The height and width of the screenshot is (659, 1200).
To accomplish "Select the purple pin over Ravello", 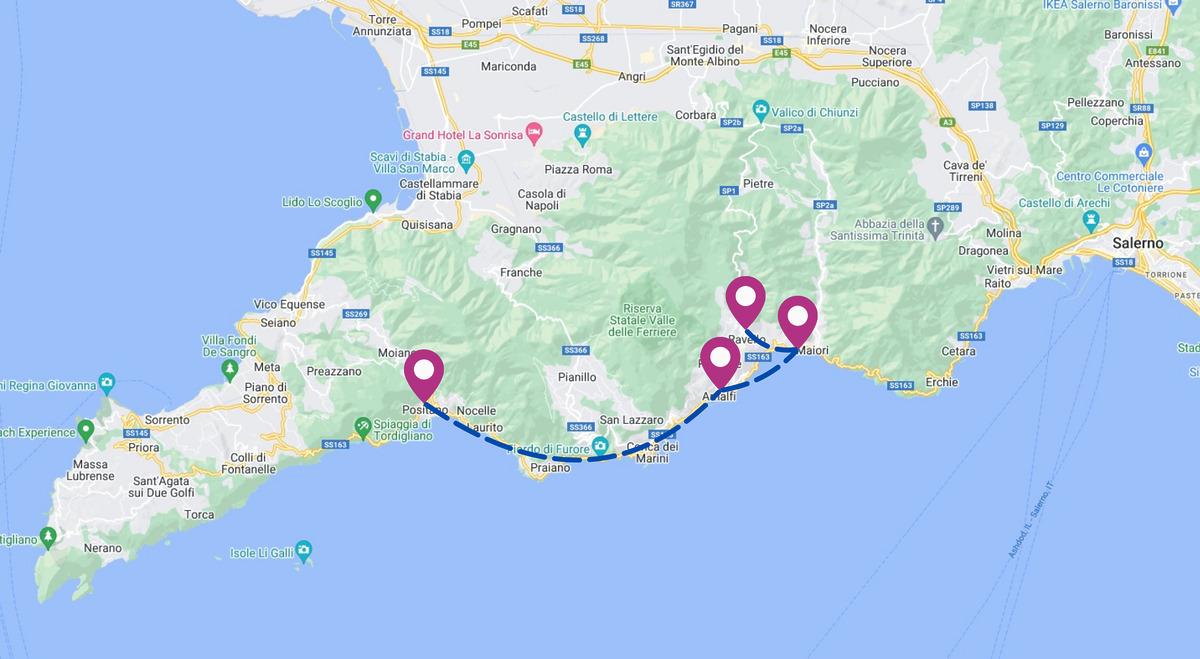I will pyautogui.click(x=745, y=301).
